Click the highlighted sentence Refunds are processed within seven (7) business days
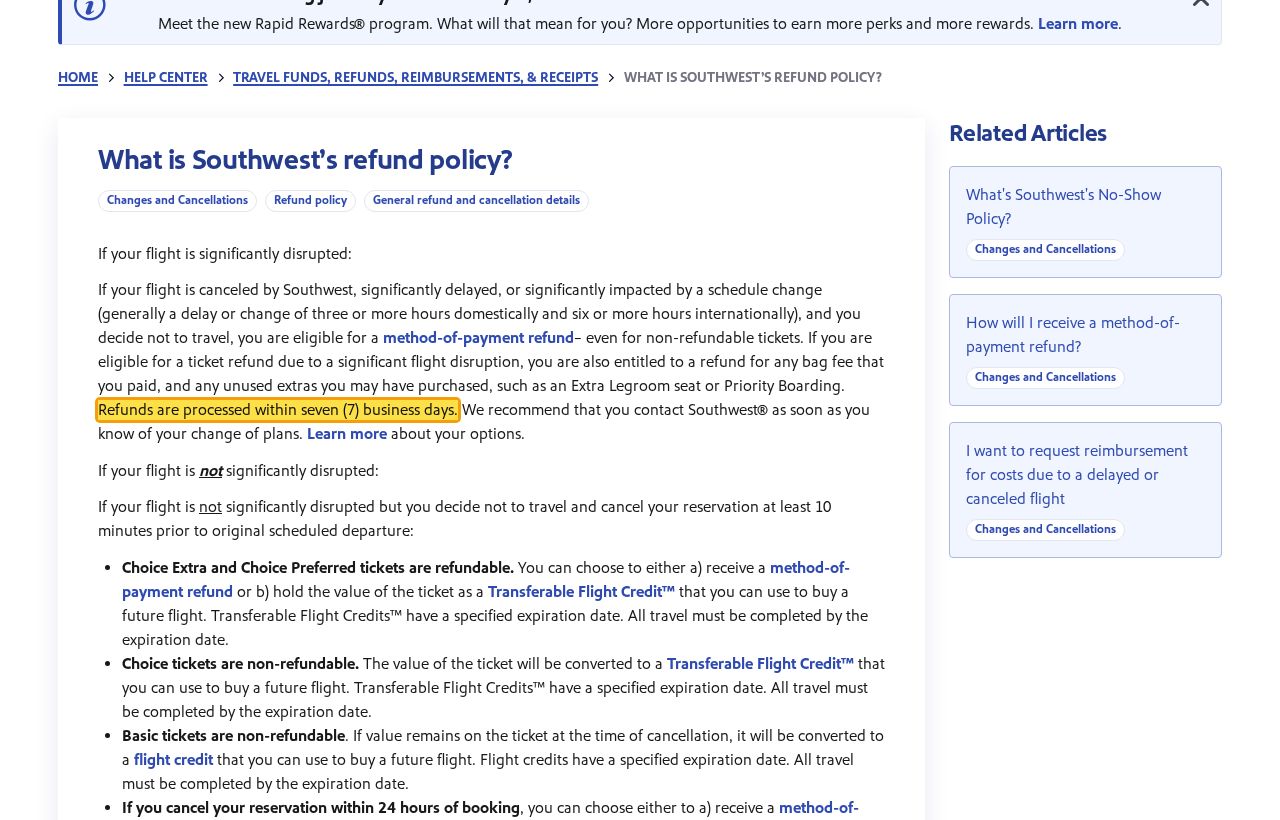The height and width of the screenshot is (820, 1280). [278, 410]
